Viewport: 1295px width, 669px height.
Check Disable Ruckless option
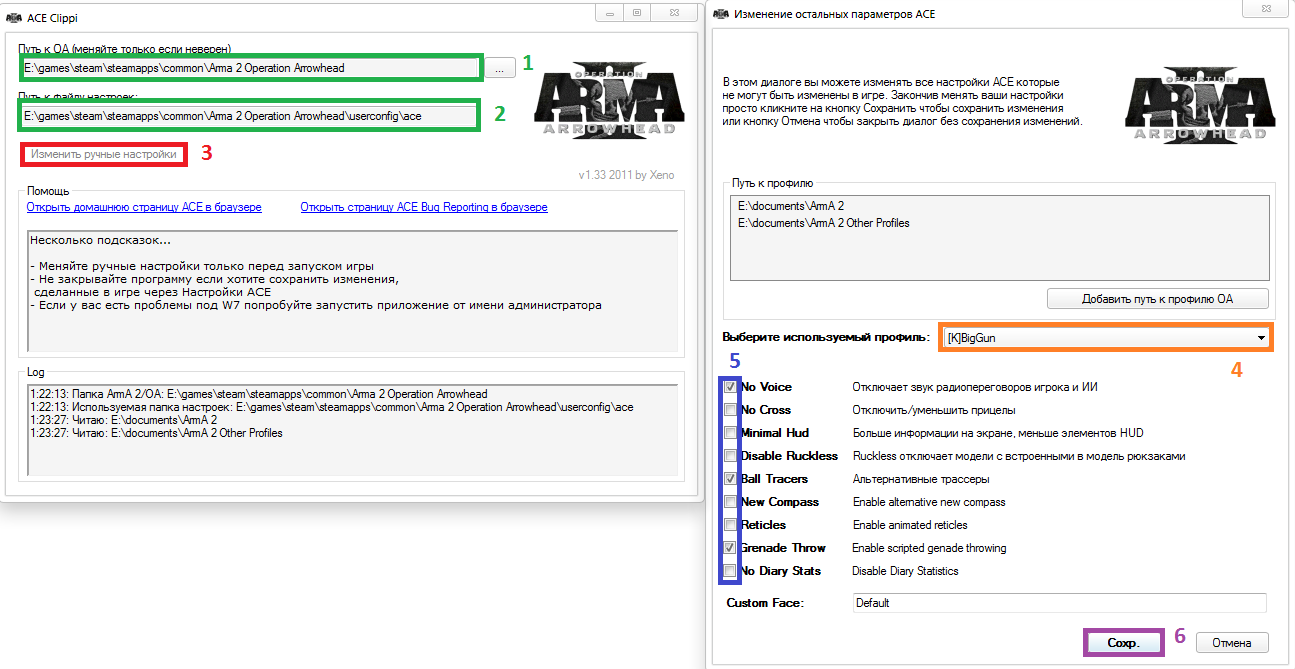731,456
